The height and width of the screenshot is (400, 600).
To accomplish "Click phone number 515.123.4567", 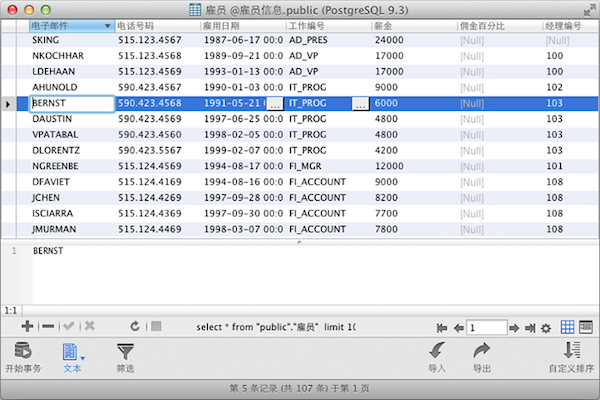I will pyautogui.click(x=150, y=40).
